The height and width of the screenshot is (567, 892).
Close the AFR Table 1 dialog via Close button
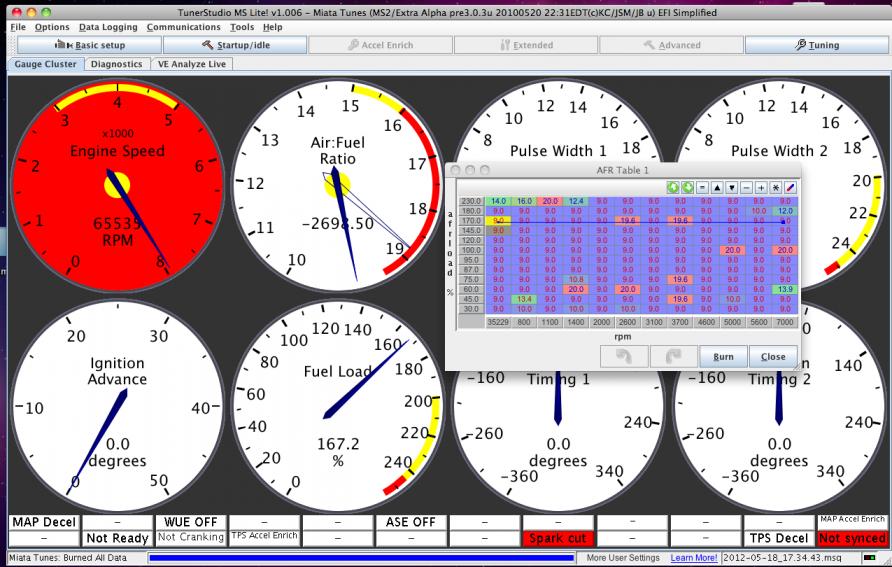point(773,356)
